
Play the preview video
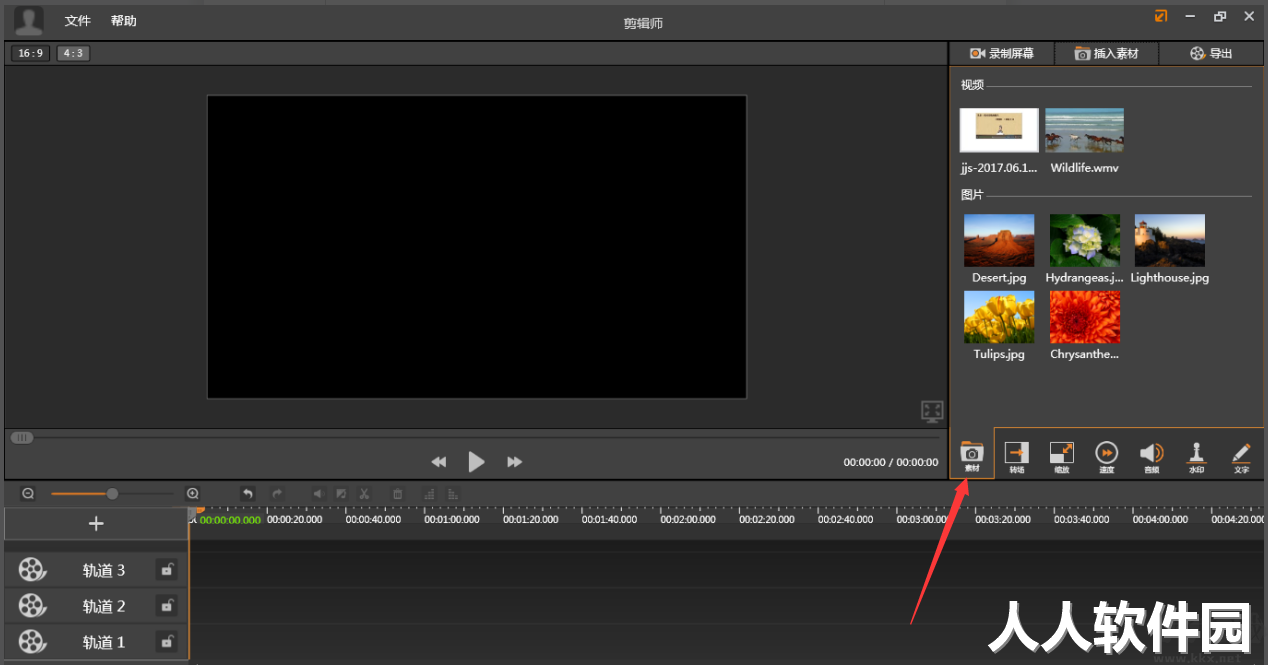click(x=476, y=461)
